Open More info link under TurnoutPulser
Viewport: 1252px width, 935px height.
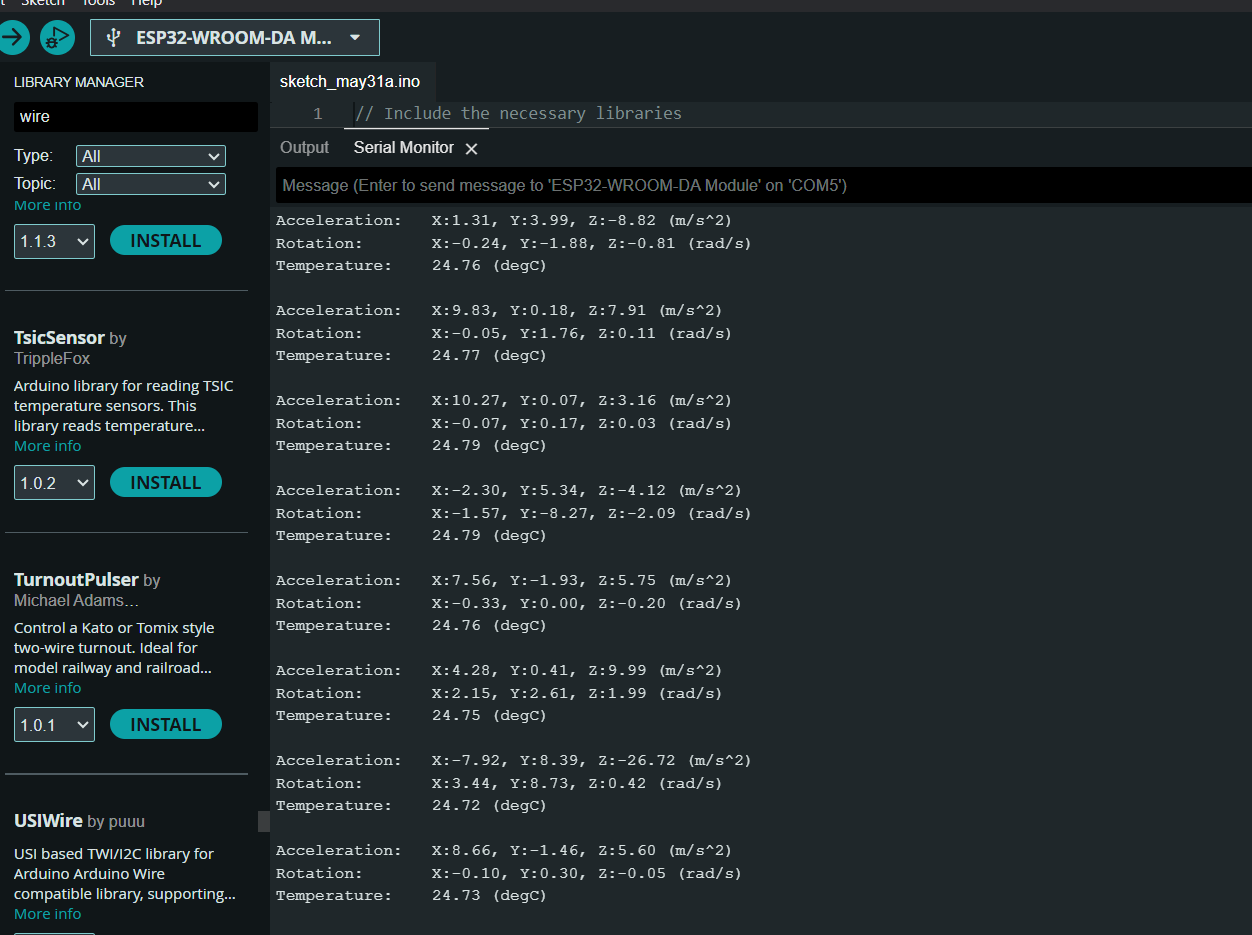click(x=47, y=688)
